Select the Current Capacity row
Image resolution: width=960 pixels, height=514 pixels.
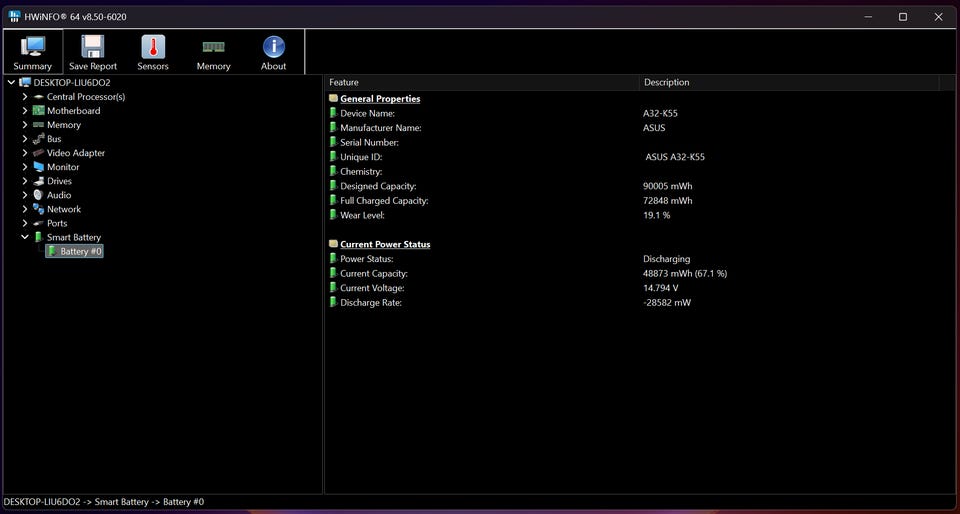pos(640,274)
